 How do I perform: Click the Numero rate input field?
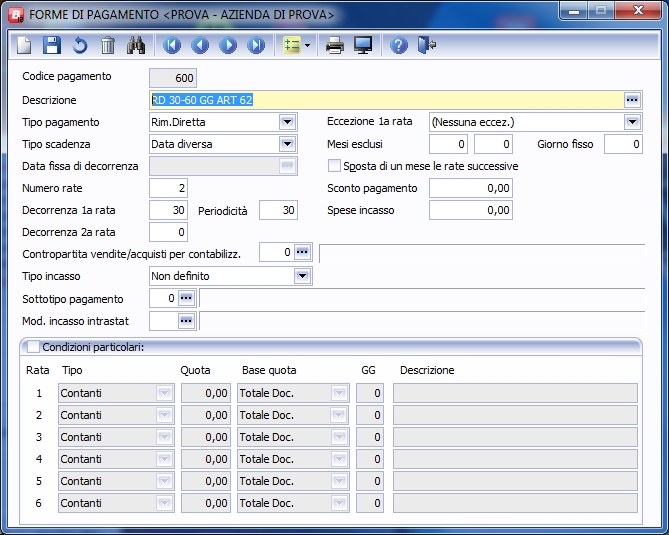tap(168, 188)
